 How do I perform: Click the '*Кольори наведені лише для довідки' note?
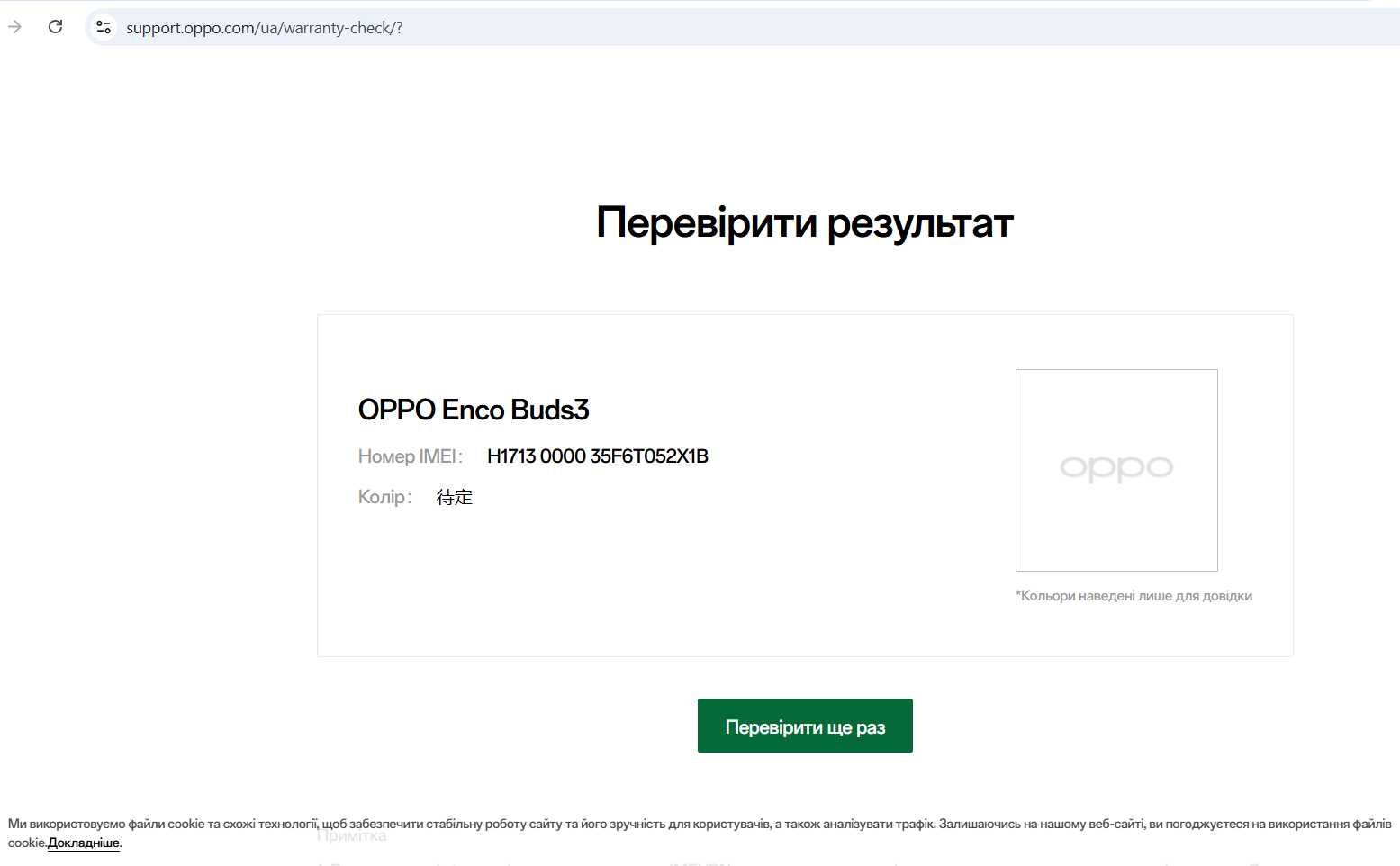click(x=1134, y=596)
